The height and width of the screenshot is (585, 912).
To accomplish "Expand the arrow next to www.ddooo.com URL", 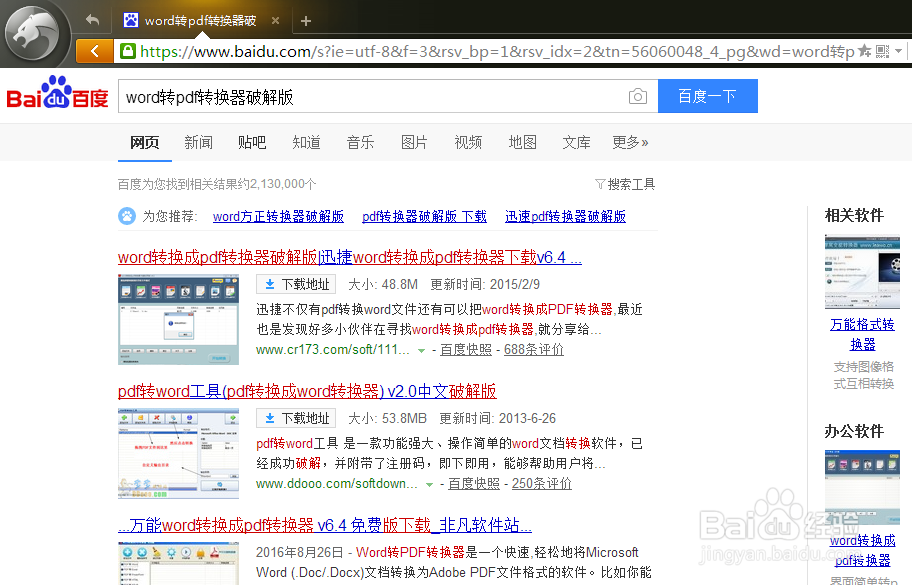I will 429,485.
